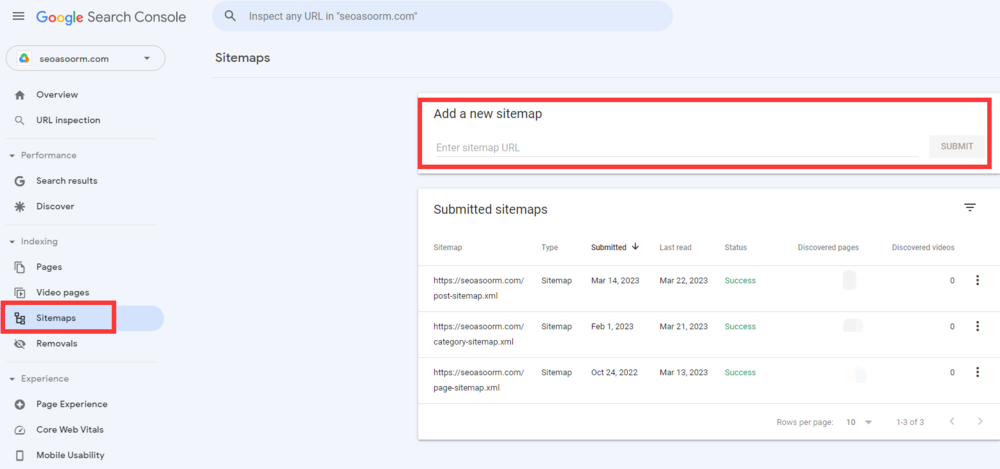The height and width of the screenshot is (469, 1000).
Task: Collapse the Indexing section
Action: (12, 242)
